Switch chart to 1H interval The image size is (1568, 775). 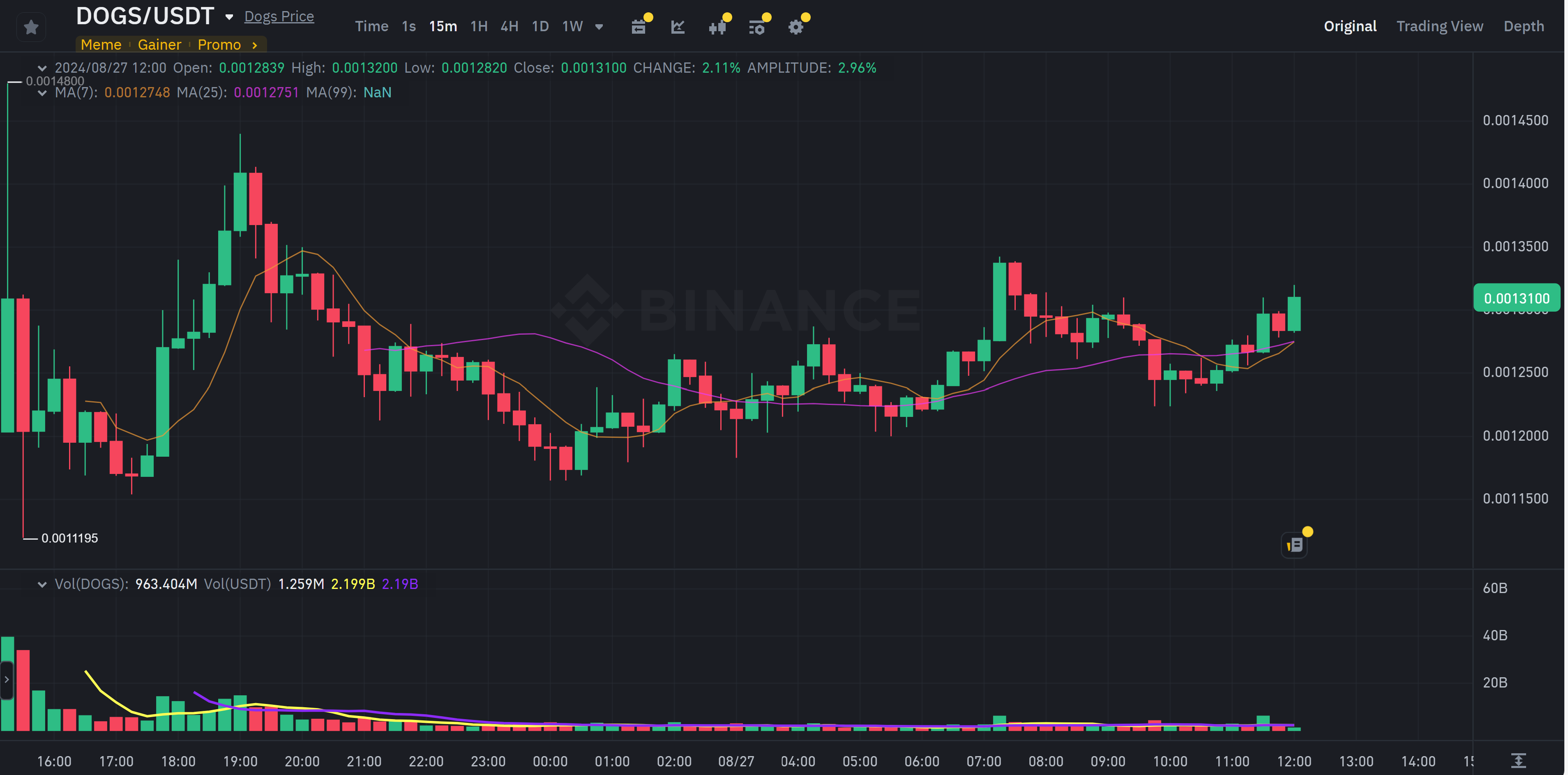point(478,26)
